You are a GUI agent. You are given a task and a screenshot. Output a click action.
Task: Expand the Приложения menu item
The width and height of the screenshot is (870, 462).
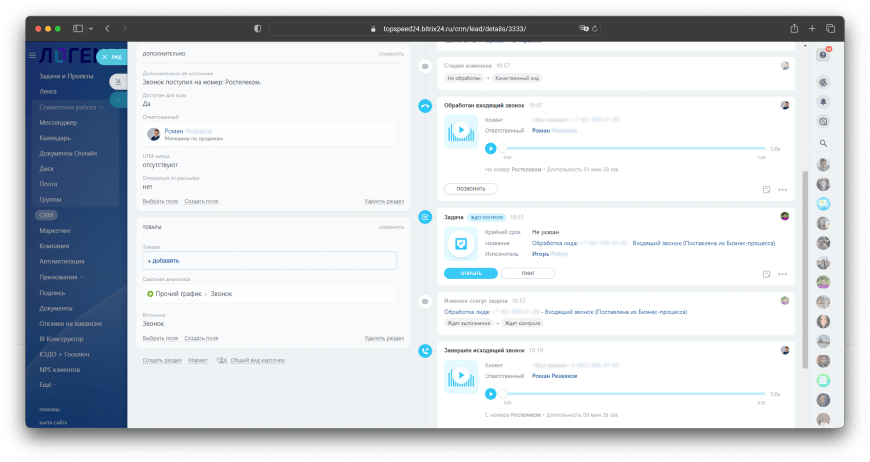62,277
